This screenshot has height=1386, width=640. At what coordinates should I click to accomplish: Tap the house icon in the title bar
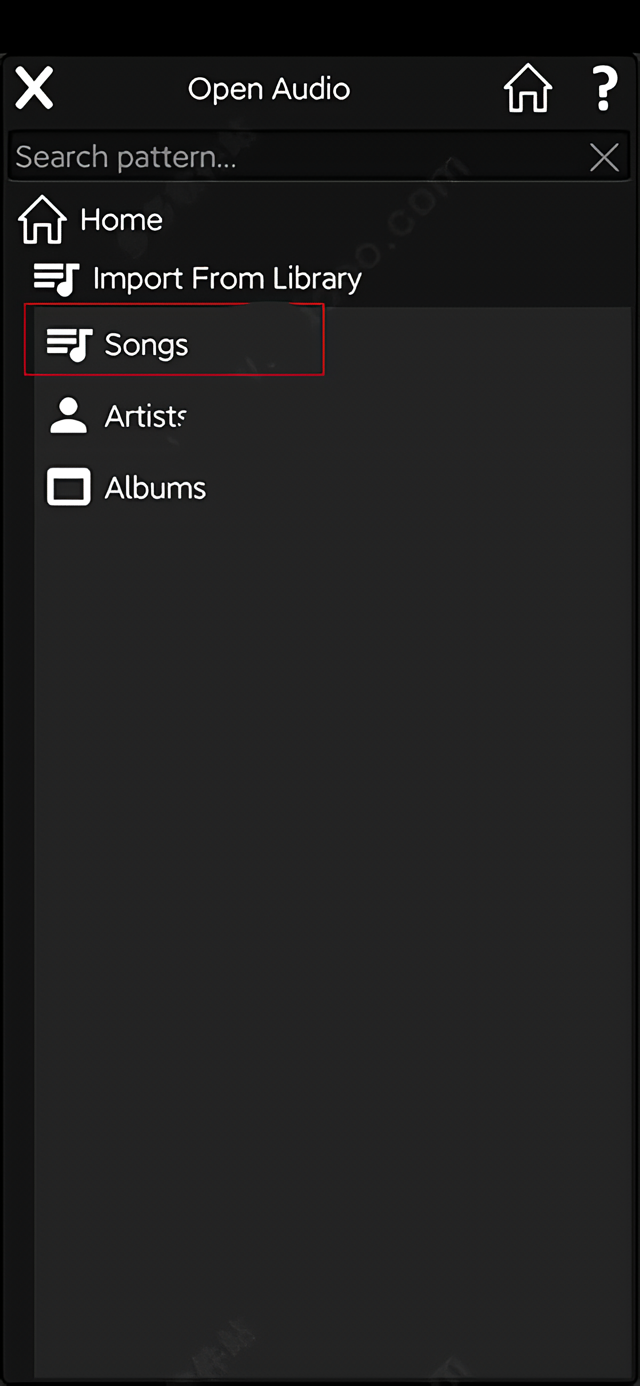[527, 89]
